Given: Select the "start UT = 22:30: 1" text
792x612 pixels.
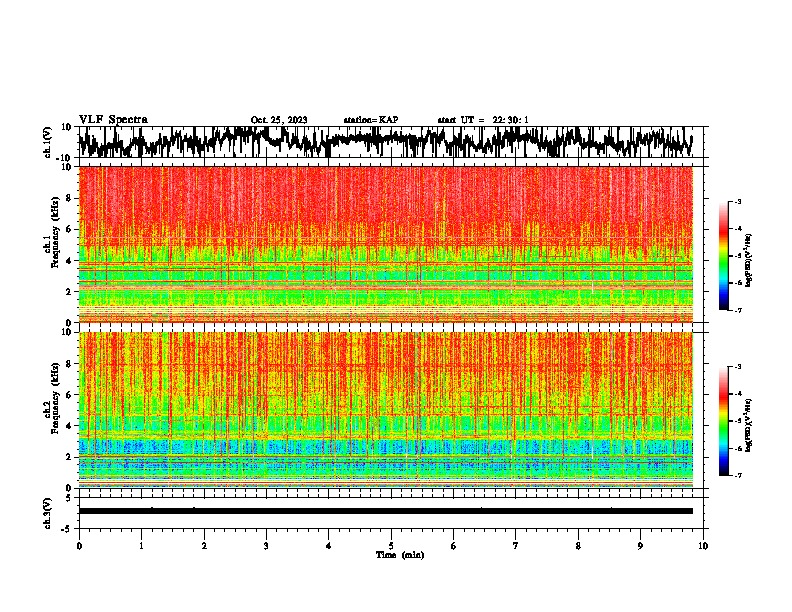Looking at the screenshot, I should click(483, 120).
